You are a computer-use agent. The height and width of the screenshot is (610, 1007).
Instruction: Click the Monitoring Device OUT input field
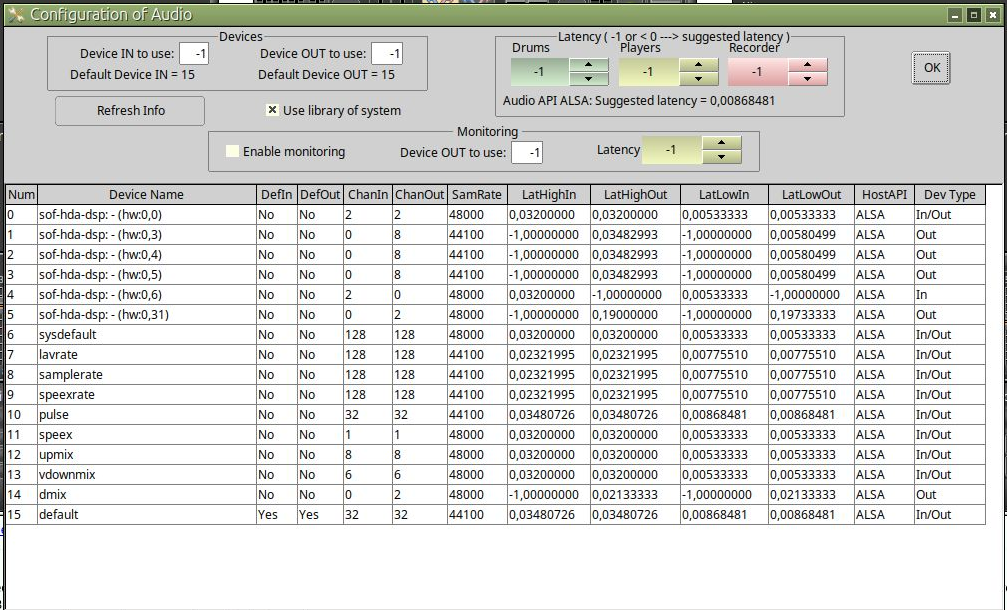point(526,152)
